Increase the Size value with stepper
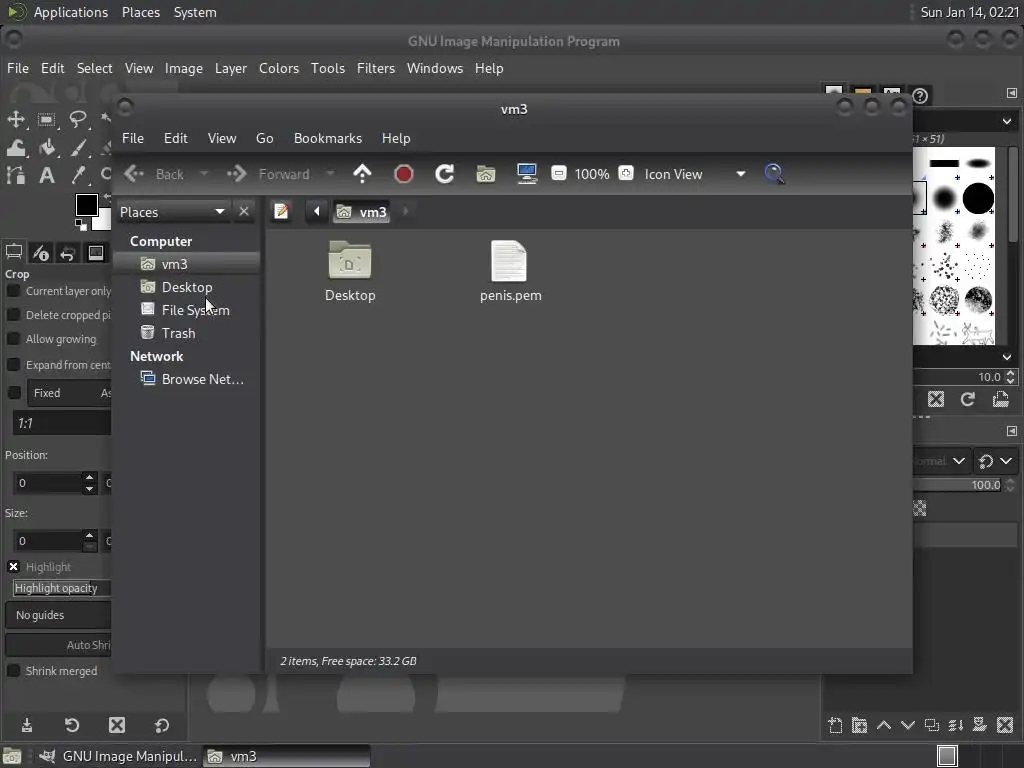This screenshot has height=768, width=1024. pos(89,535)
